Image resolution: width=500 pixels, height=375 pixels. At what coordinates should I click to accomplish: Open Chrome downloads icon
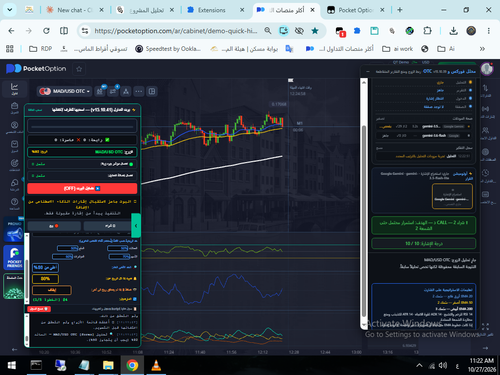click(x=453, y=31)
